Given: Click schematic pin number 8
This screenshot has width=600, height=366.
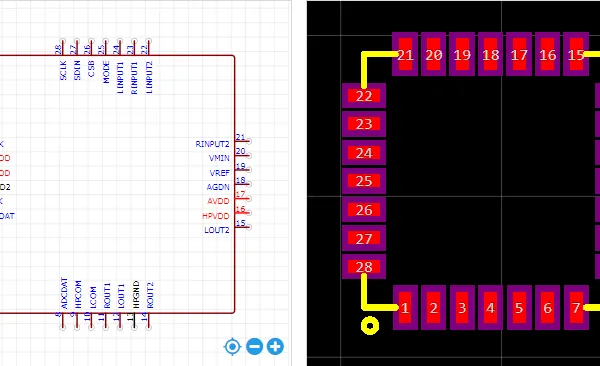Looking at the screenshot, I should 58,314.
